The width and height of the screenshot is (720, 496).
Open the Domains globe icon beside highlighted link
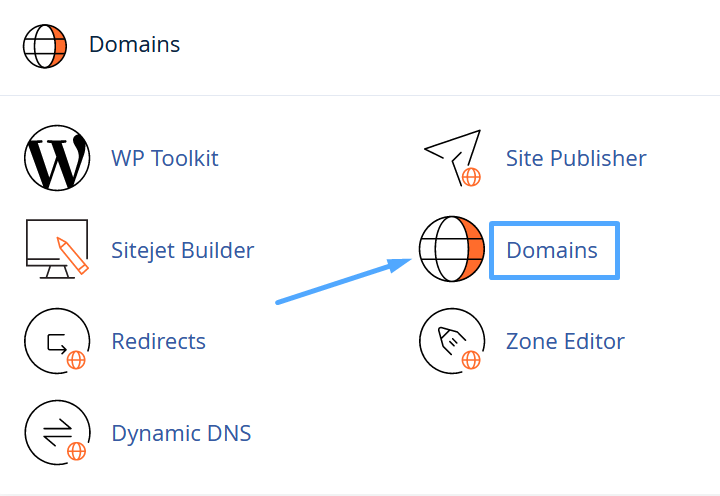[x=452, y=249]
